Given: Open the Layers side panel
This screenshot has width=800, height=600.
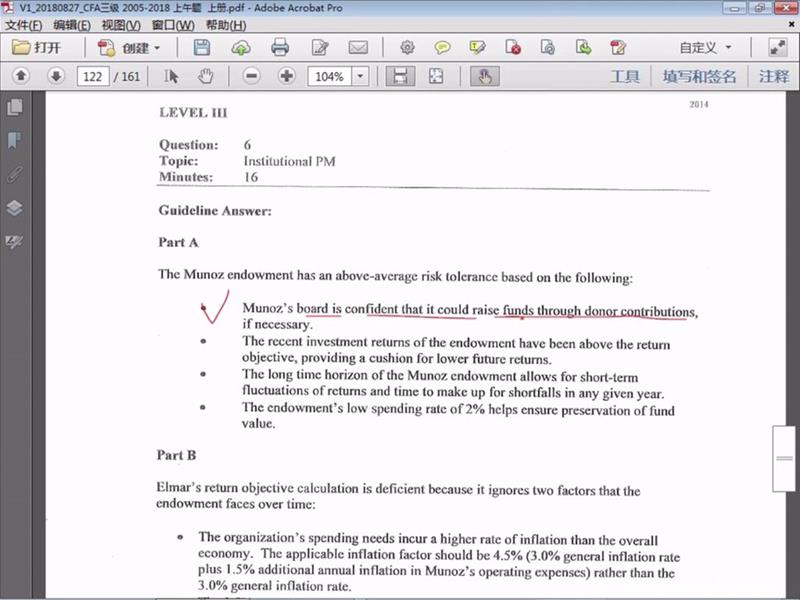Looking at the screenshot, I should click(x=14, y=208).
